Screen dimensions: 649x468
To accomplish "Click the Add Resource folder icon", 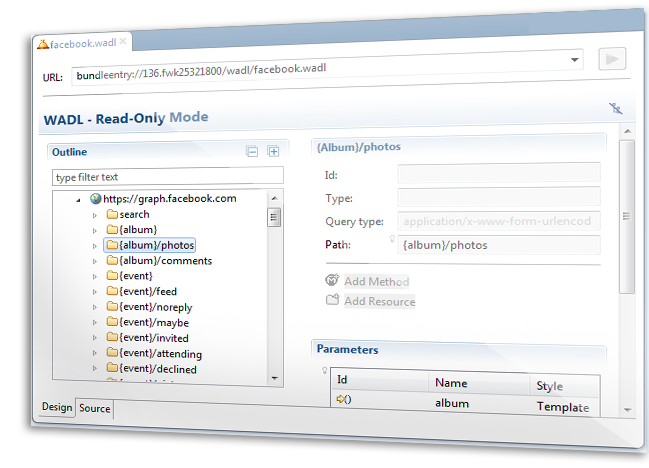I will pyautogui.click(x=332, y=301).
